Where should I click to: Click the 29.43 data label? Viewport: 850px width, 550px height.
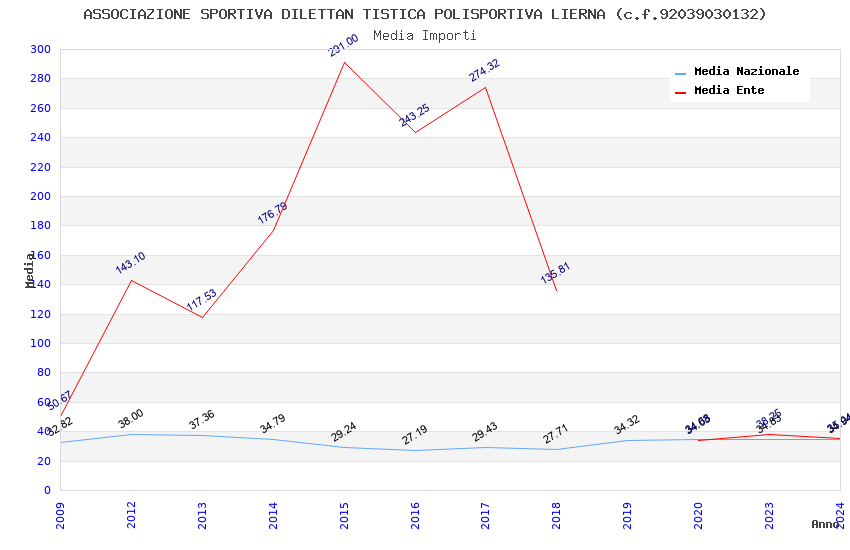(x=485, y=432)
